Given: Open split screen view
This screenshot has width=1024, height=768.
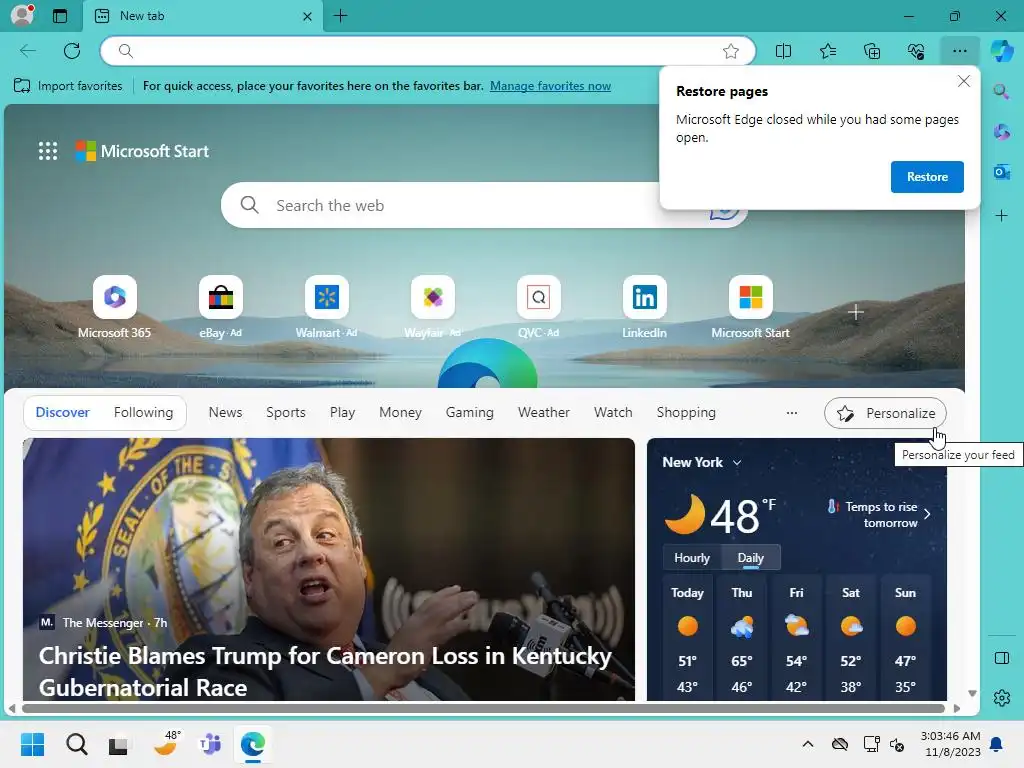Looking at the screenshot, I should pyautogui.click(x=783, y=51).
